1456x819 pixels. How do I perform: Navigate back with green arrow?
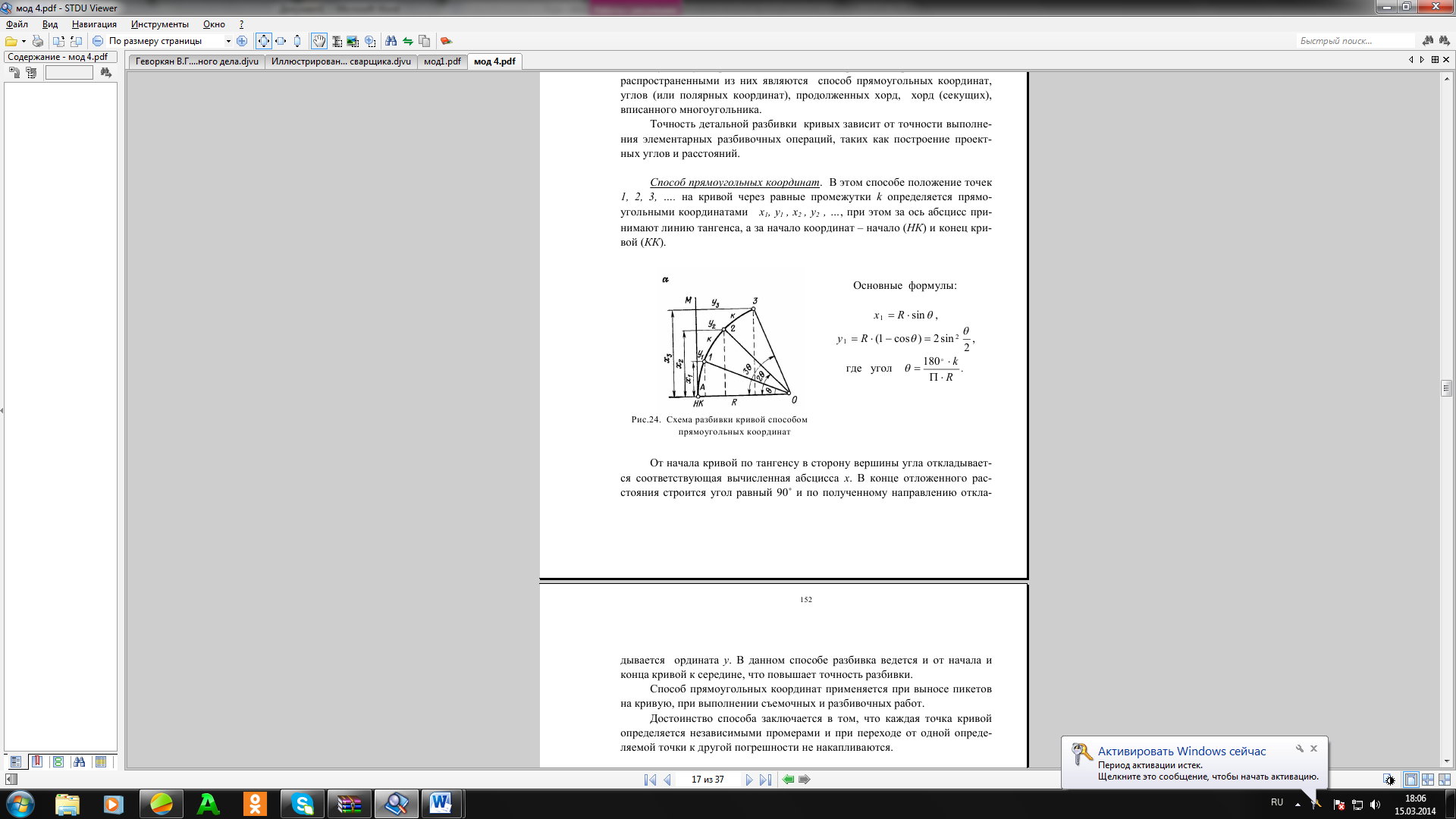point(789,780)
